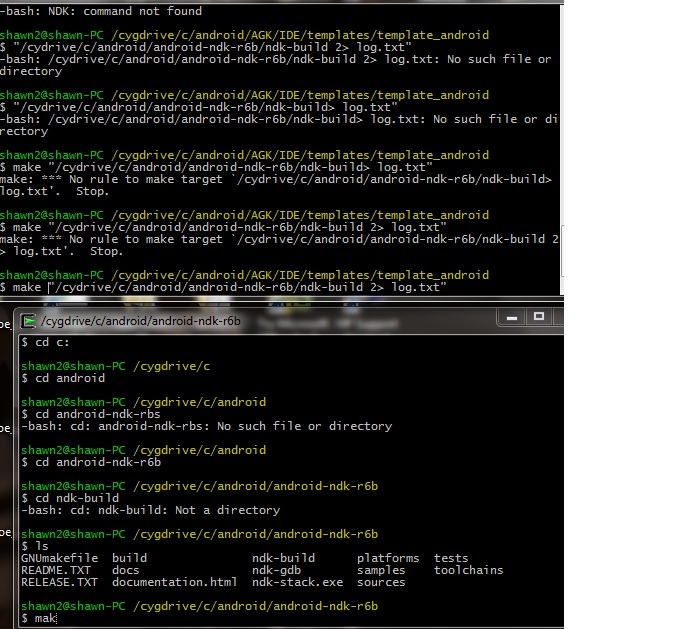
Task: Click 'ndk-build' in the ls output
Action: tap(283, 558)
